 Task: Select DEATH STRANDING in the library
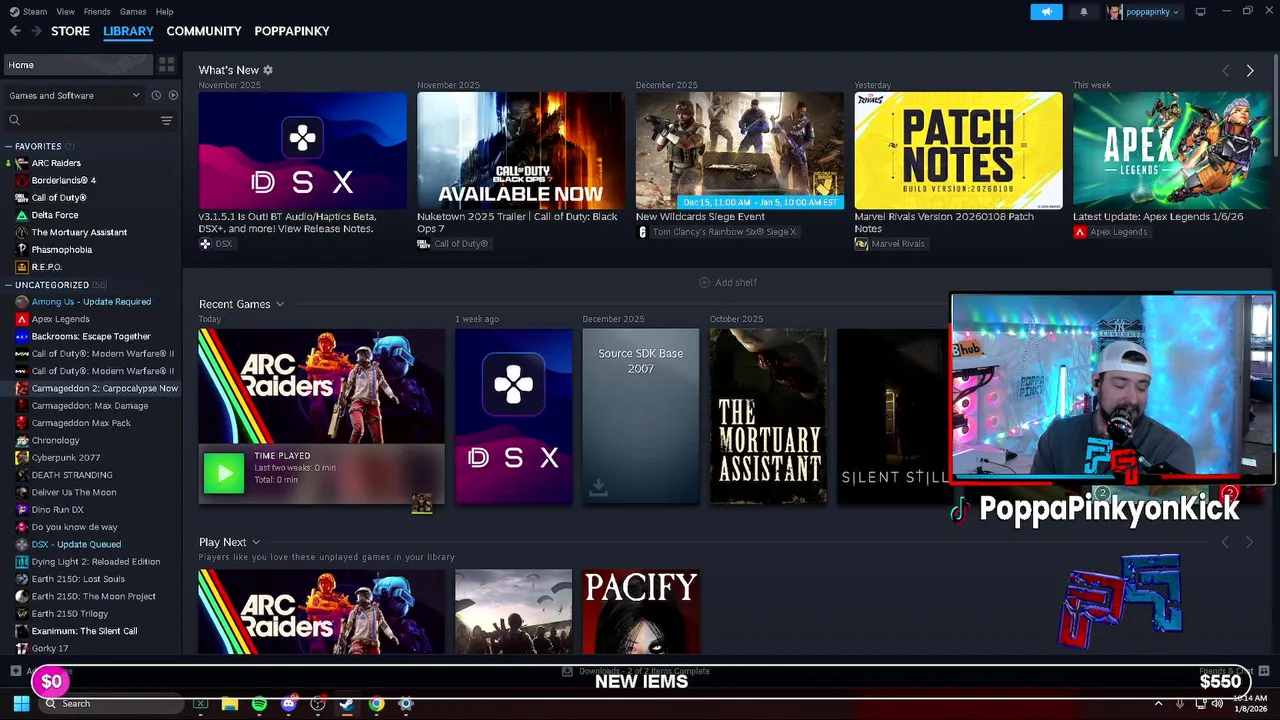[72, 475]
